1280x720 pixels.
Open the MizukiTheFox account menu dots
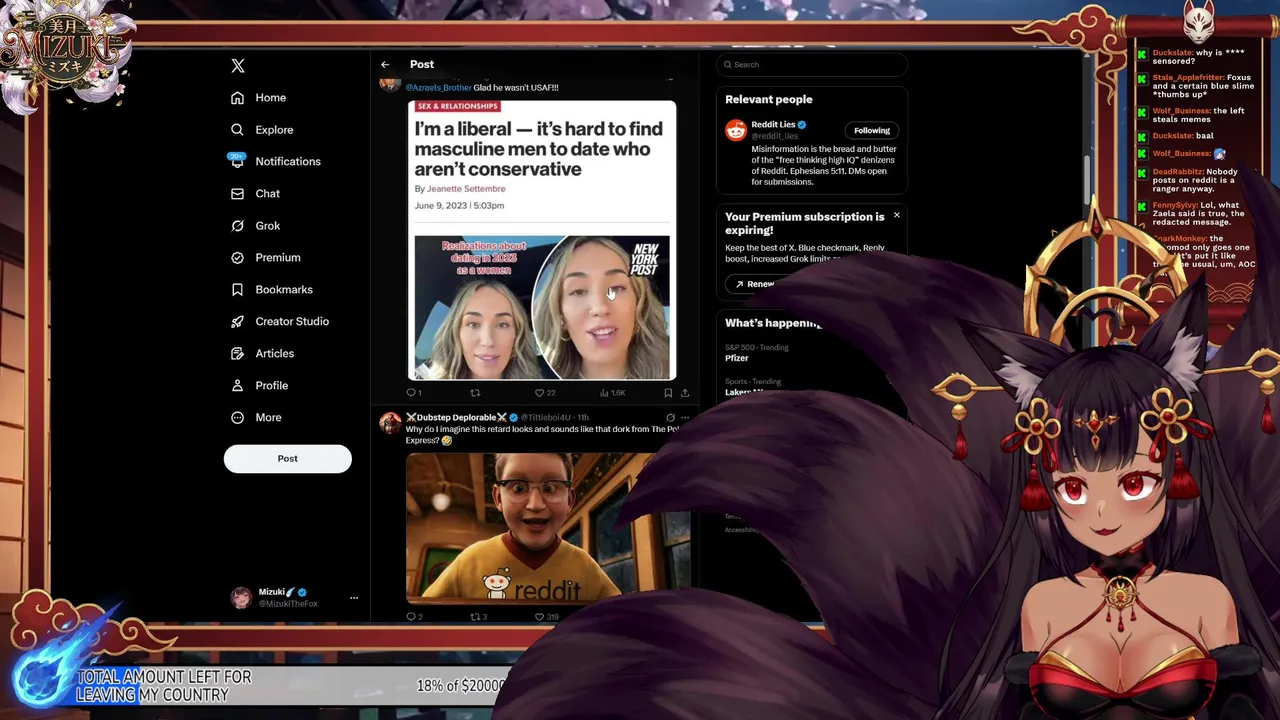pyautogui.click(x=353, y=598)
